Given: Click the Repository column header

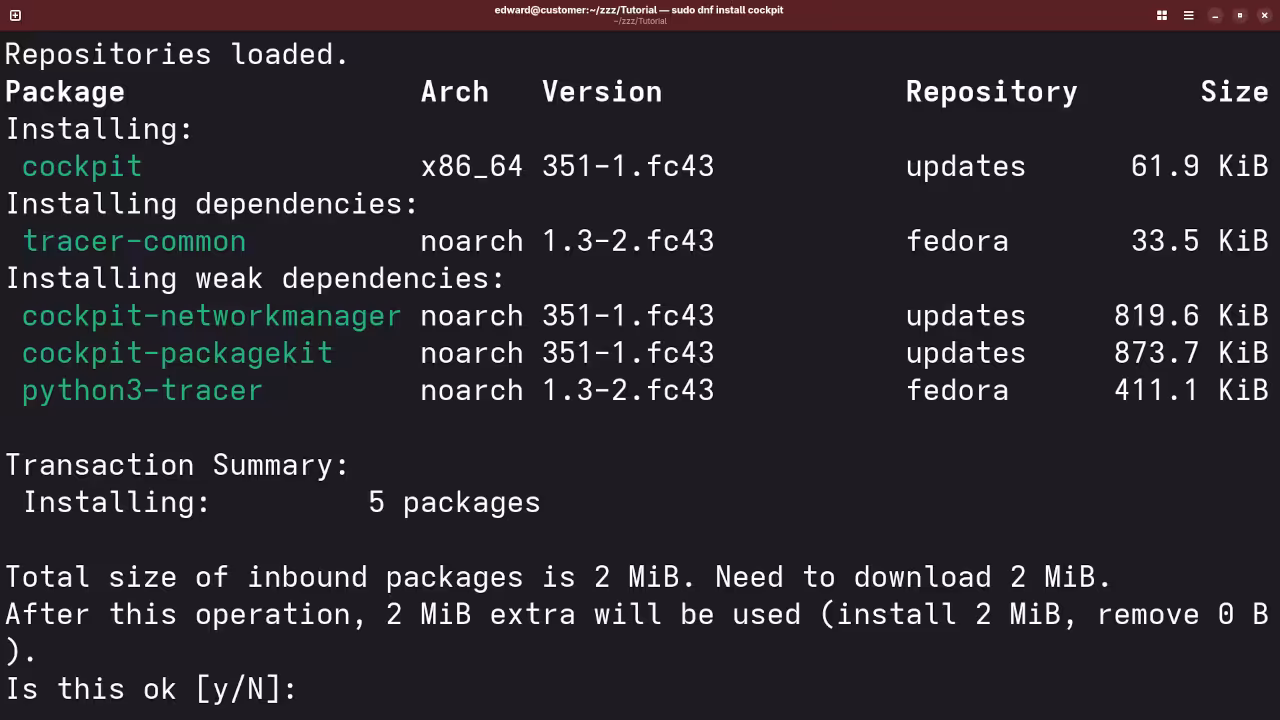Looking at the screenshot, I should click(991, 92).
